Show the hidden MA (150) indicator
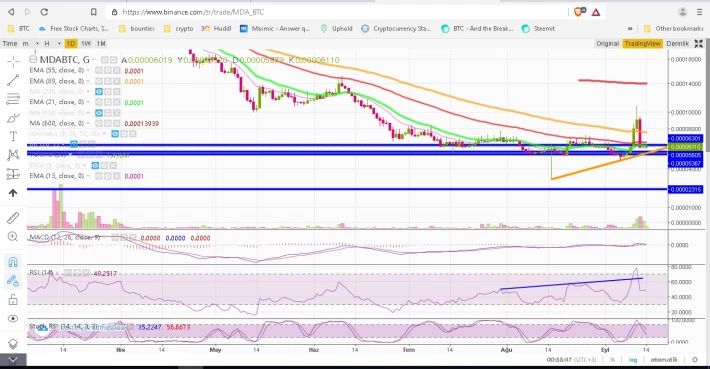The height and width of the screenshot is (369, 710). [98, 113]
